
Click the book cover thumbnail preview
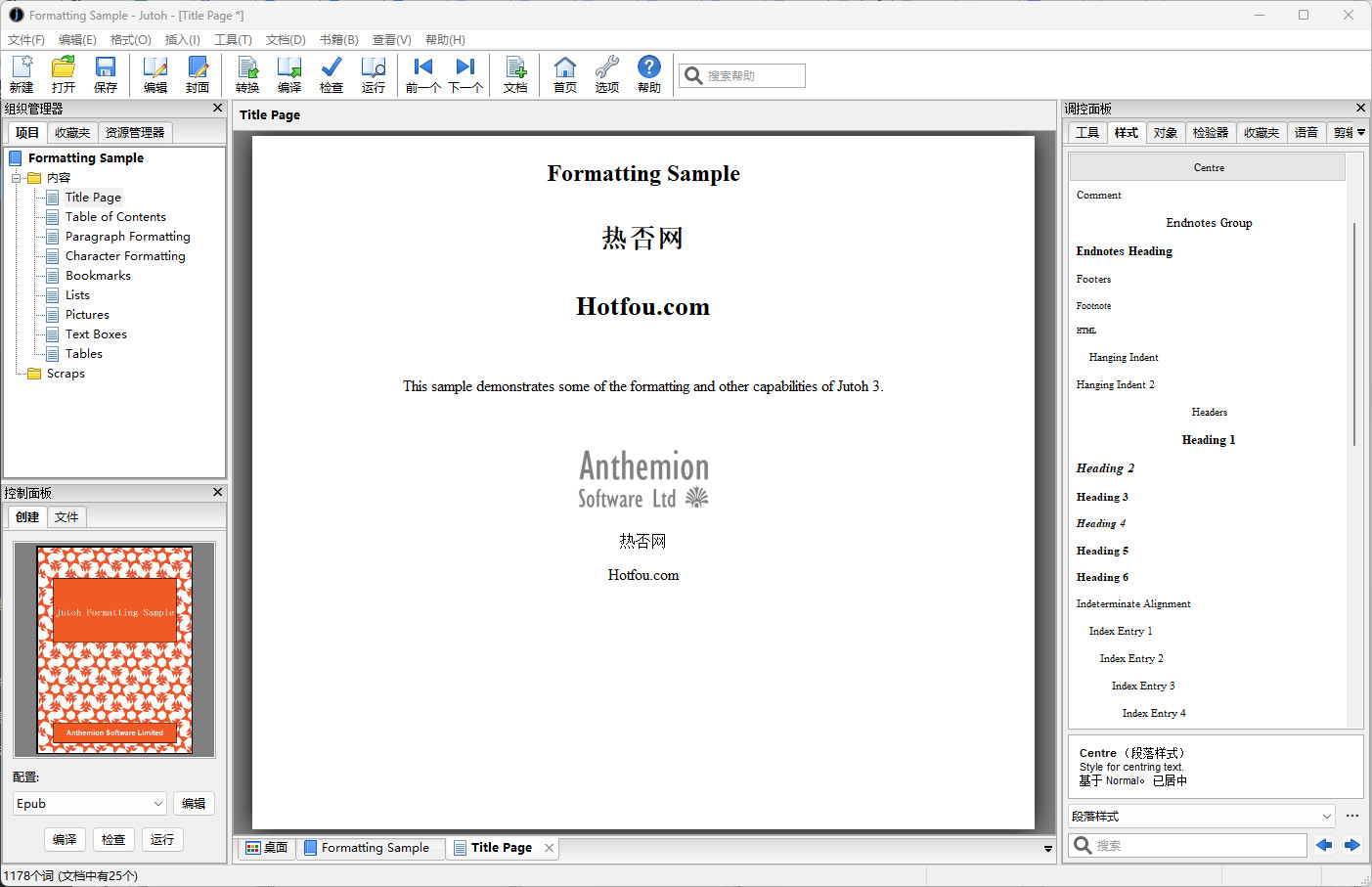(x=114, y=649)
